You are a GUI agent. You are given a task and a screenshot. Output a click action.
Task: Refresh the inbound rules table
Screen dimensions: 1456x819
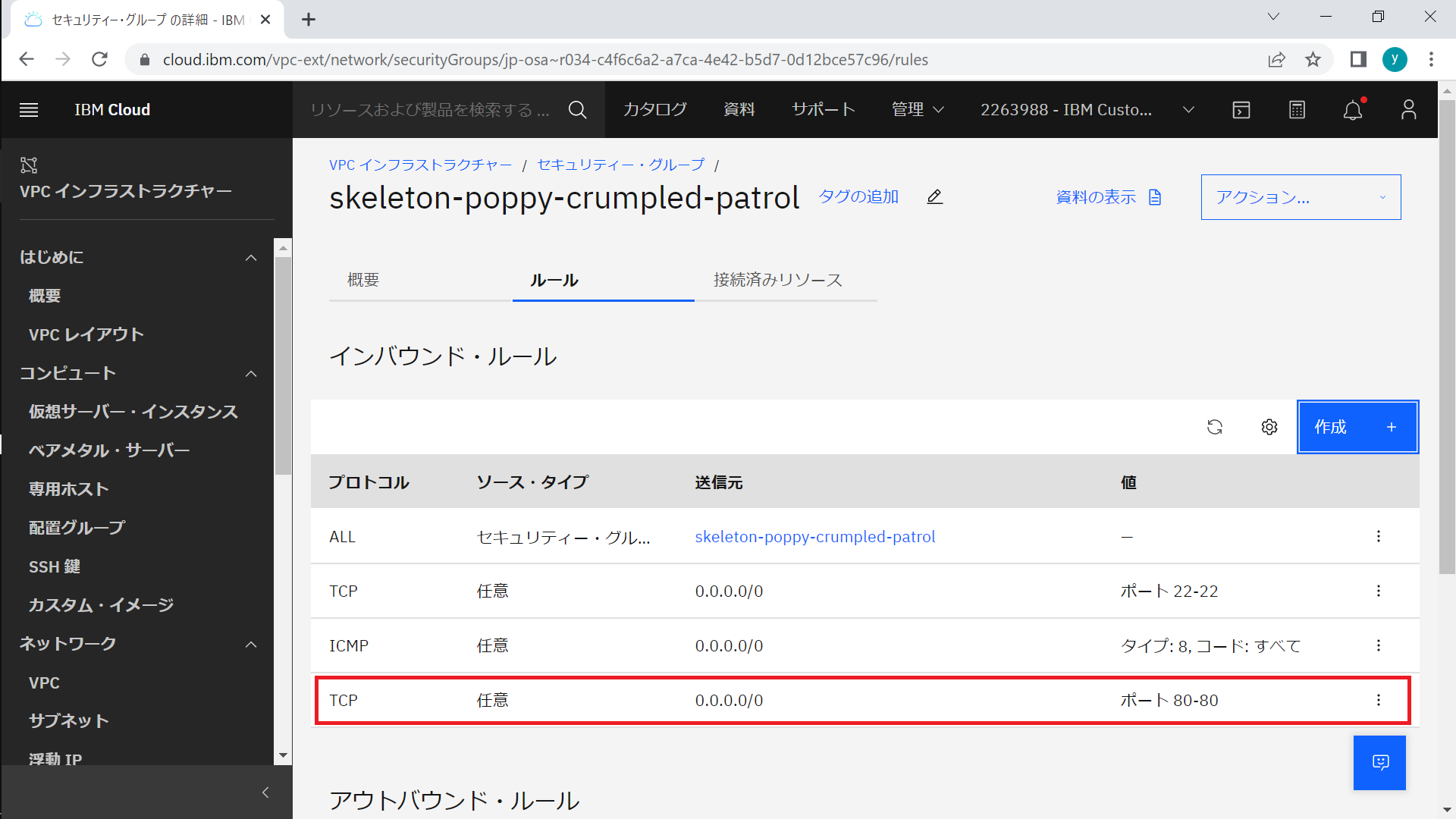point(1215,427)
